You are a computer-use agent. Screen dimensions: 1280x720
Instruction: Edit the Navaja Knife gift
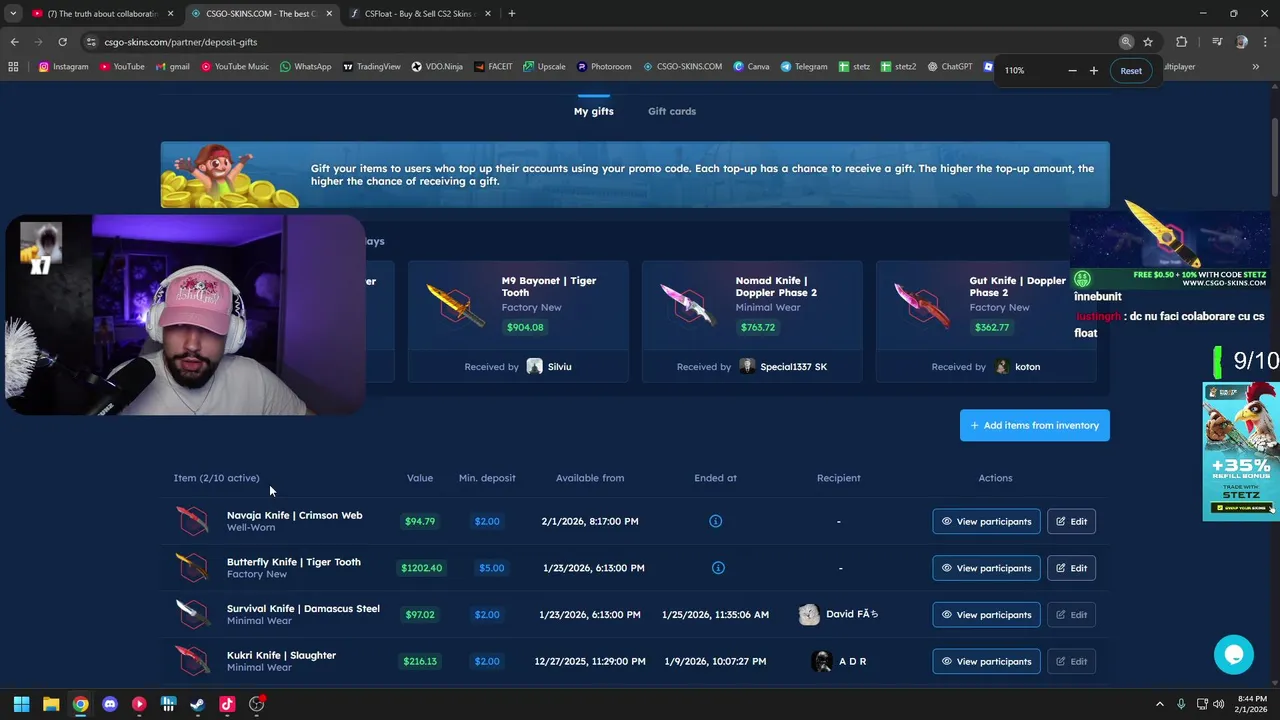(1071, 521)
